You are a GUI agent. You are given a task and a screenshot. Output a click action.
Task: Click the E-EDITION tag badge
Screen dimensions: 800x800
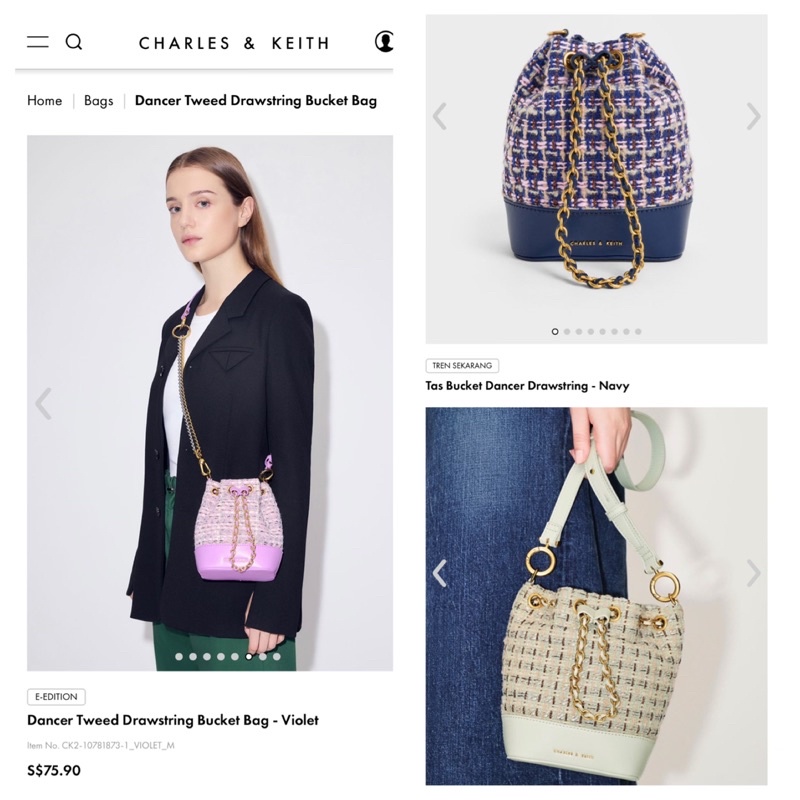[56, 697]
